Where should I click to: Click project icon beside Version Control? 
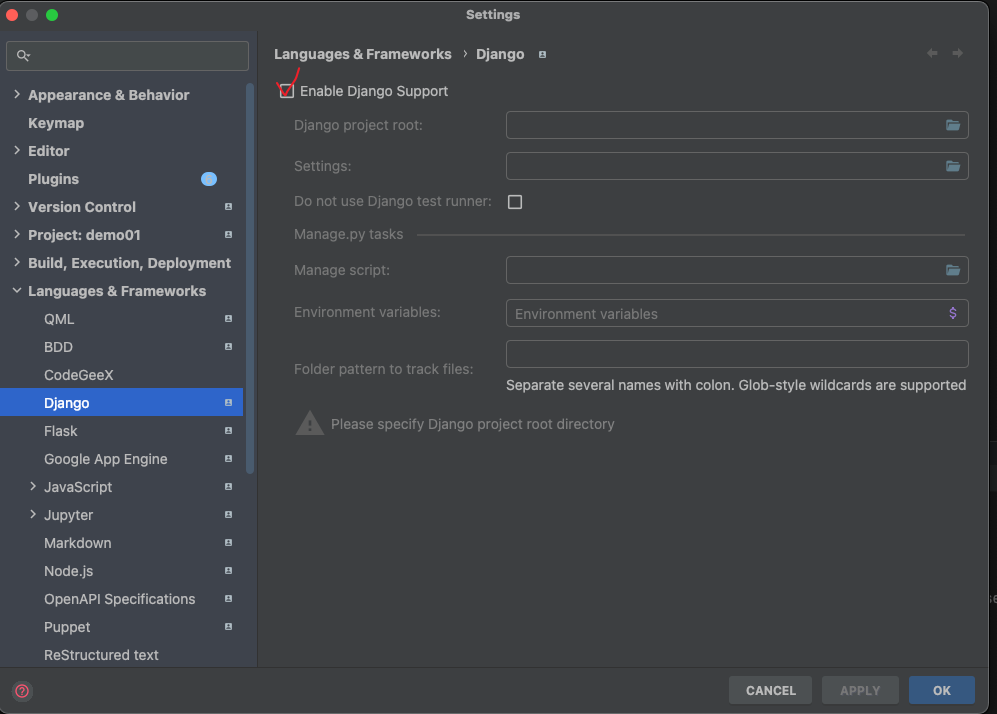[x=228, y=207]
